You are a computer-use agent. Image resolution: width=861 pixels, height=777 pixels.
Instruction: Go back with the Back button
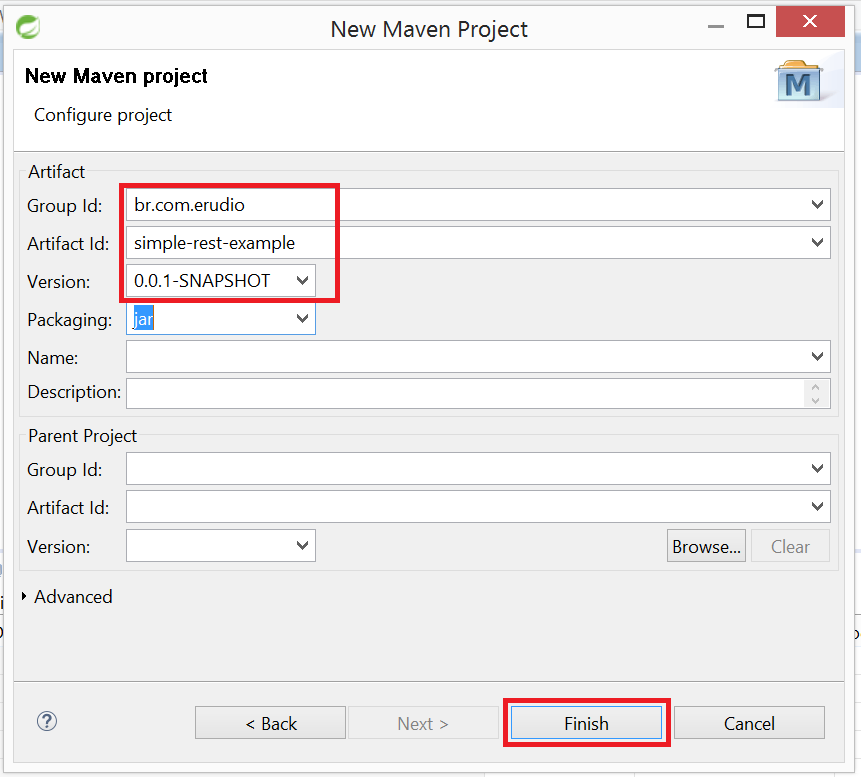270,723
